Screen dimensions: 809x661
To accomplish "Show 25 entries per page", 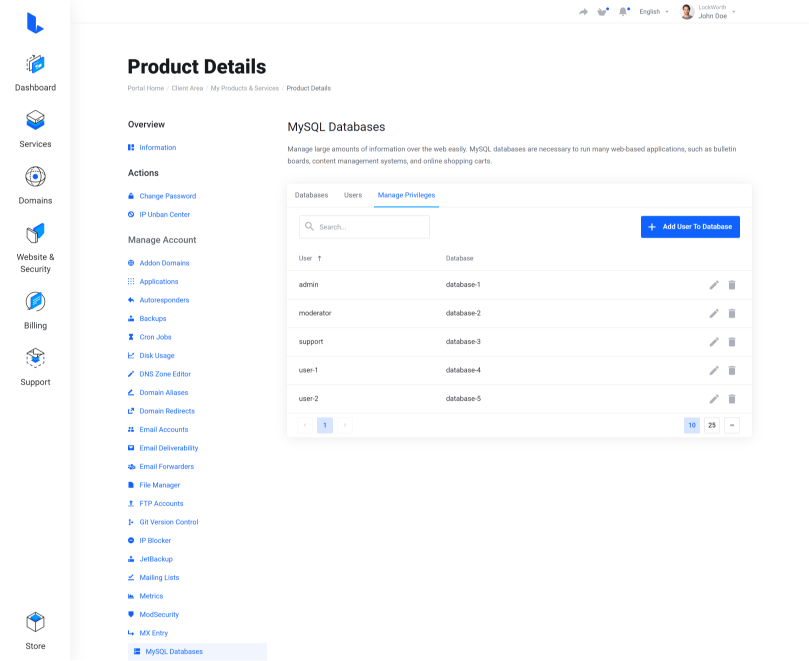I will [712, 425].
